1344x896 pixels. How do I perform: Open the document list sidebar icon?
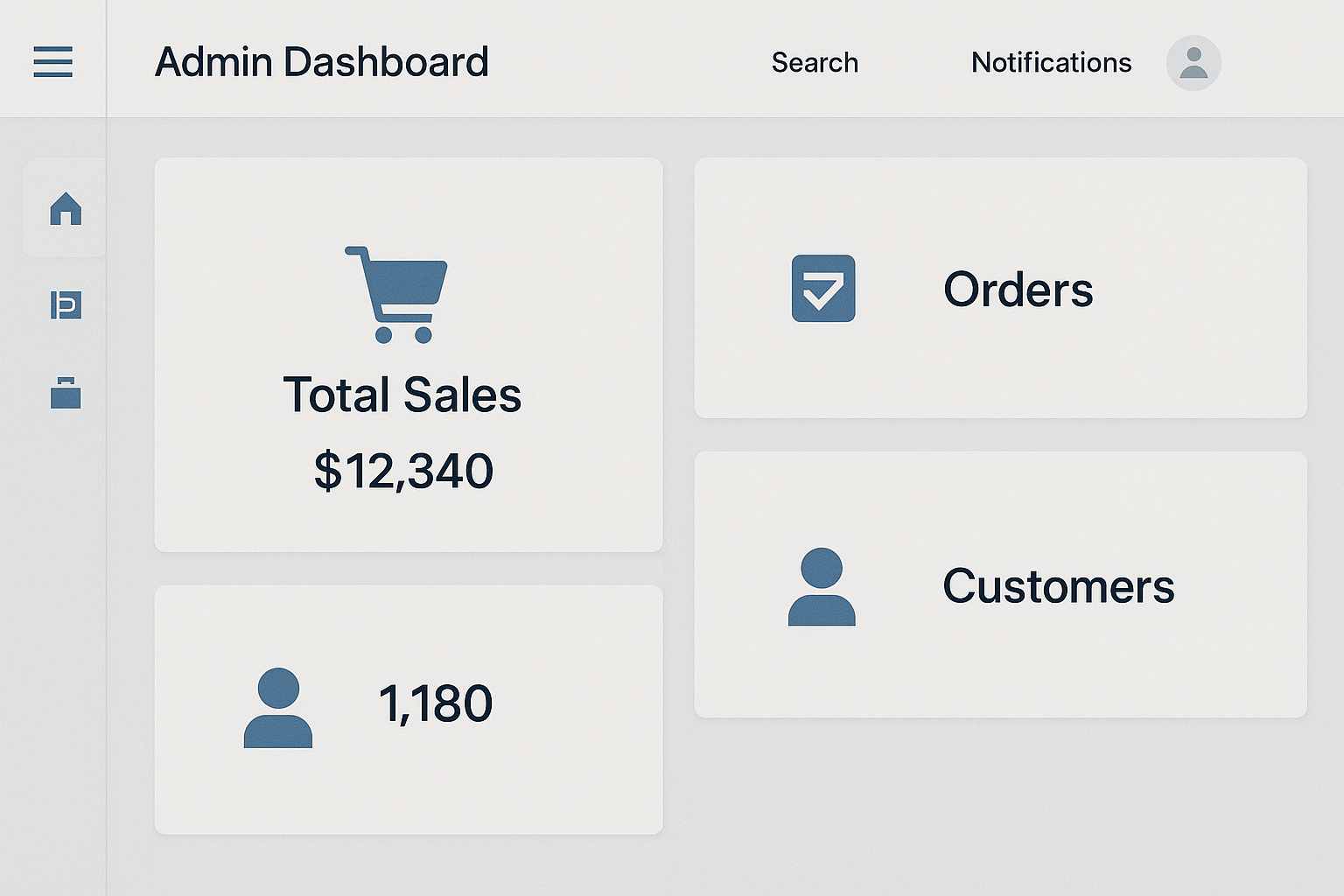66,305
